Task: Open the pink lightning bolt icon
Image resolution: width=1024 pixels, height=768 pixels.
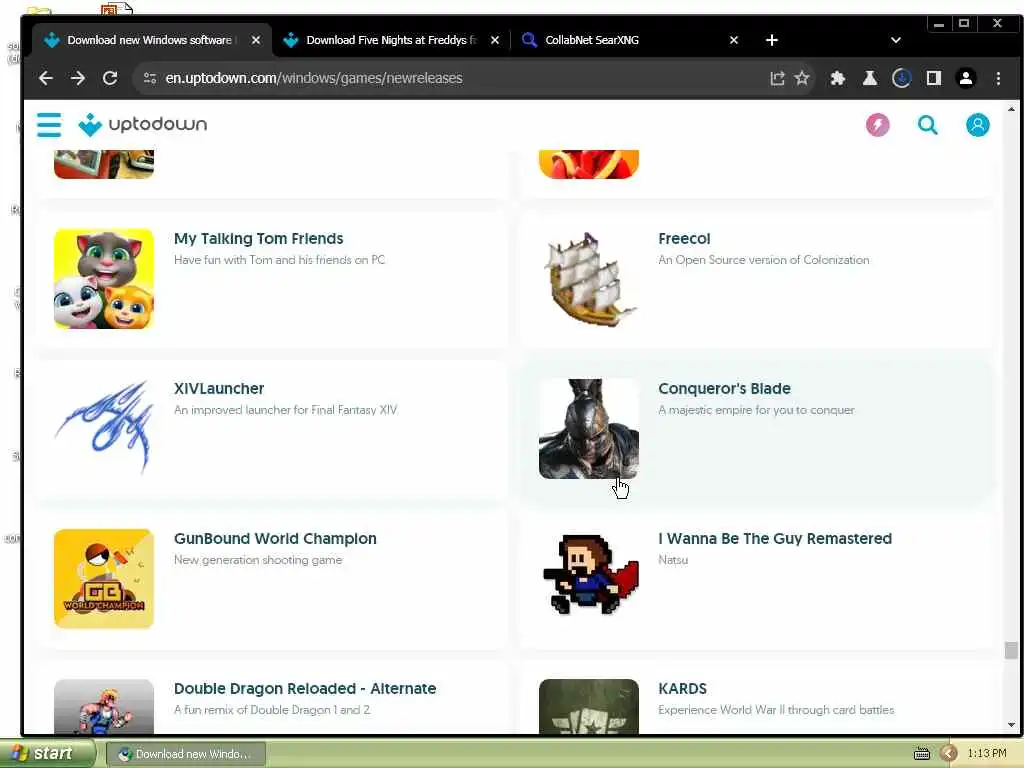Action: pos(877,125)
